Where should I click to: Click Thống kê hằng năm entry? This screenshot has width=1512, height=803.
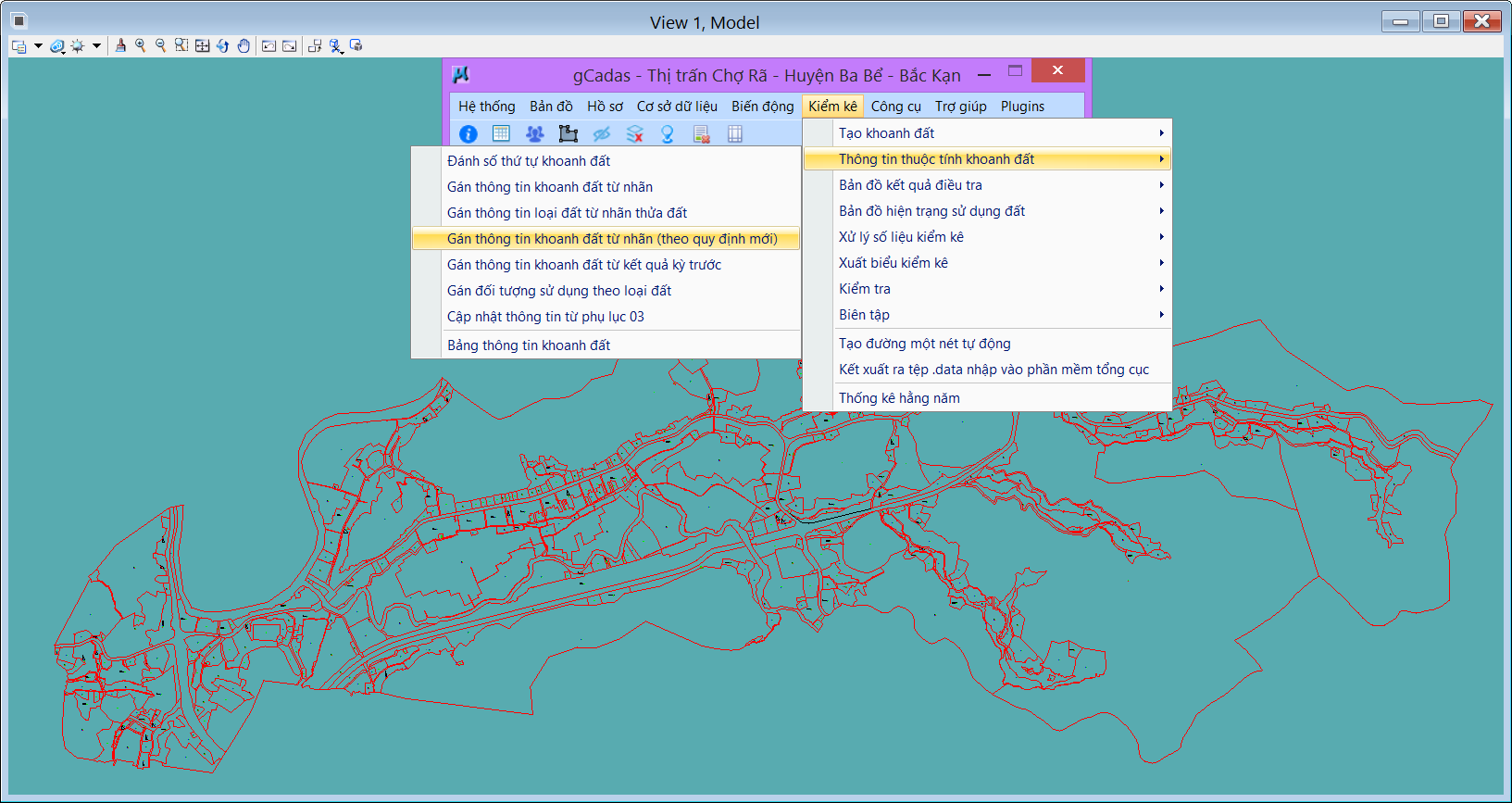coord(899,398)
